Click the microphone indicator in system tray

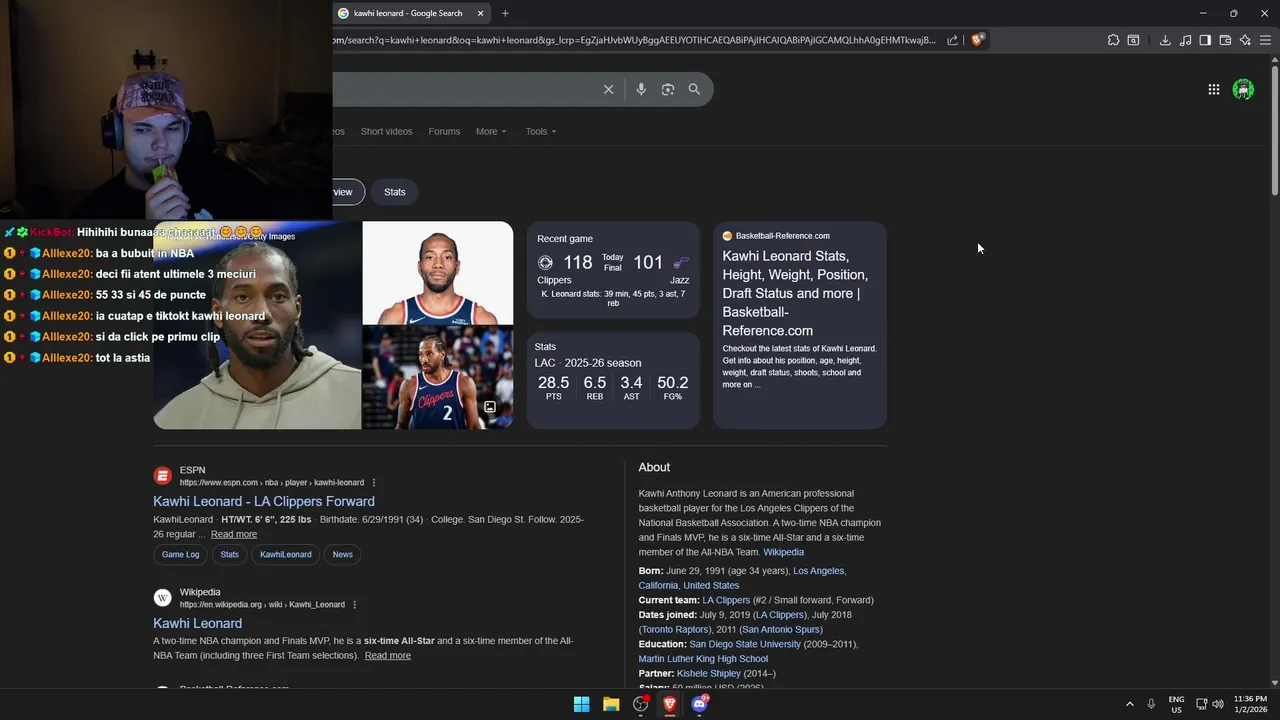tap(1151, 704)
